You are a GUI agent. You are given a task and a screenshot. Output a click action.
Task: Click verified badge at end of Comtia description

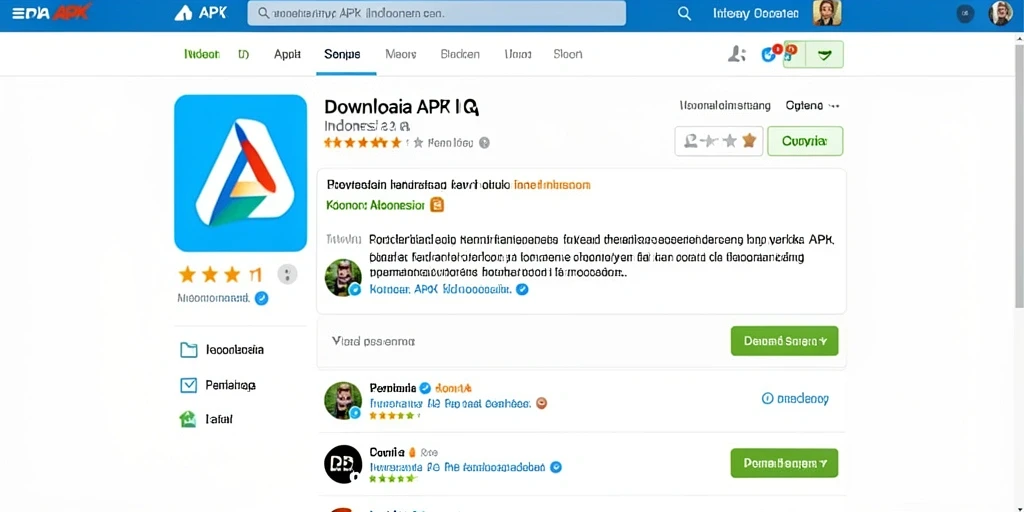556,467
